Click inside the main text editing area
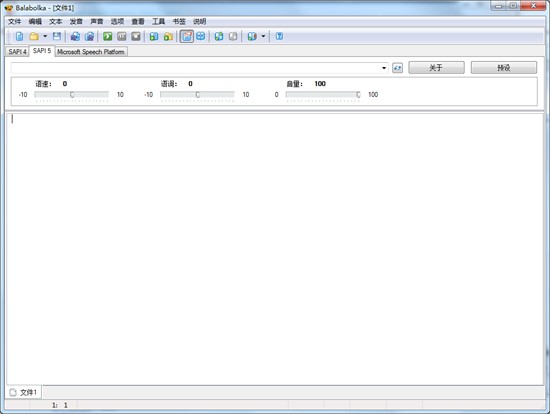This screenshot has height=414, width=550. pyautogui.click(x=275, y=249)
